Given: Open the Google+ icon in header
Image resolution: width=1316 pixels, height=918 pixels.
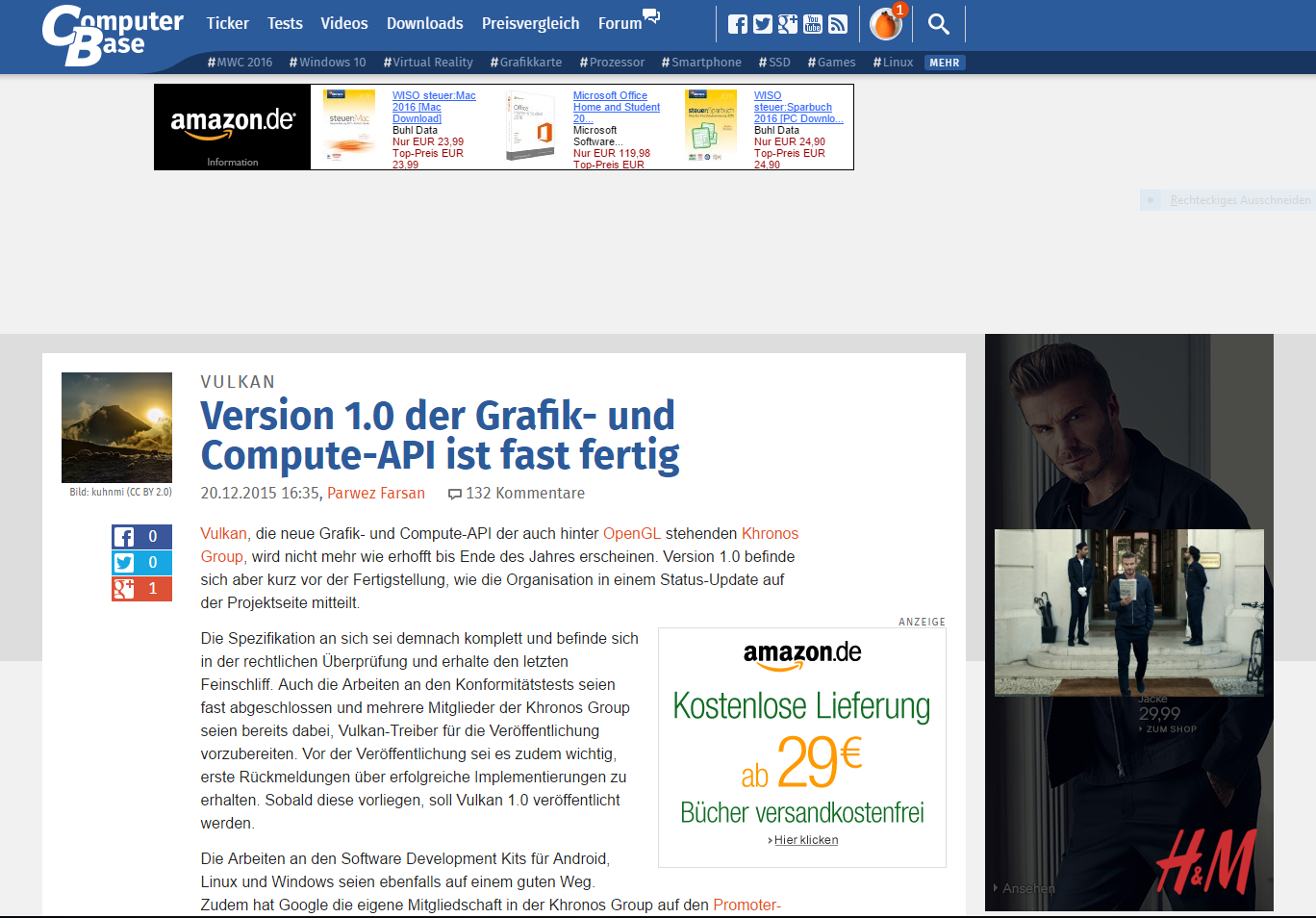Looking at the screenshot, I should [788, 24].
